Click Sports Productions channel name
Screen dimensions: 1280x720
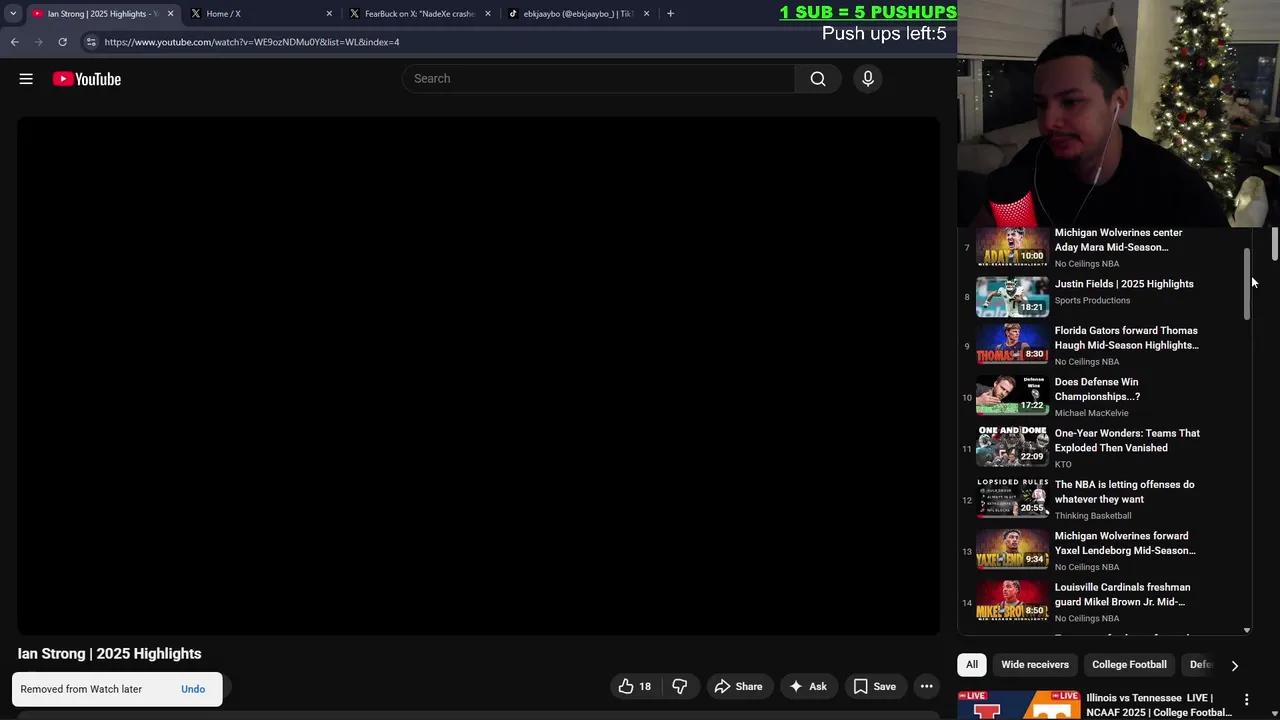pyautogui.click(x=1092, y=300)
